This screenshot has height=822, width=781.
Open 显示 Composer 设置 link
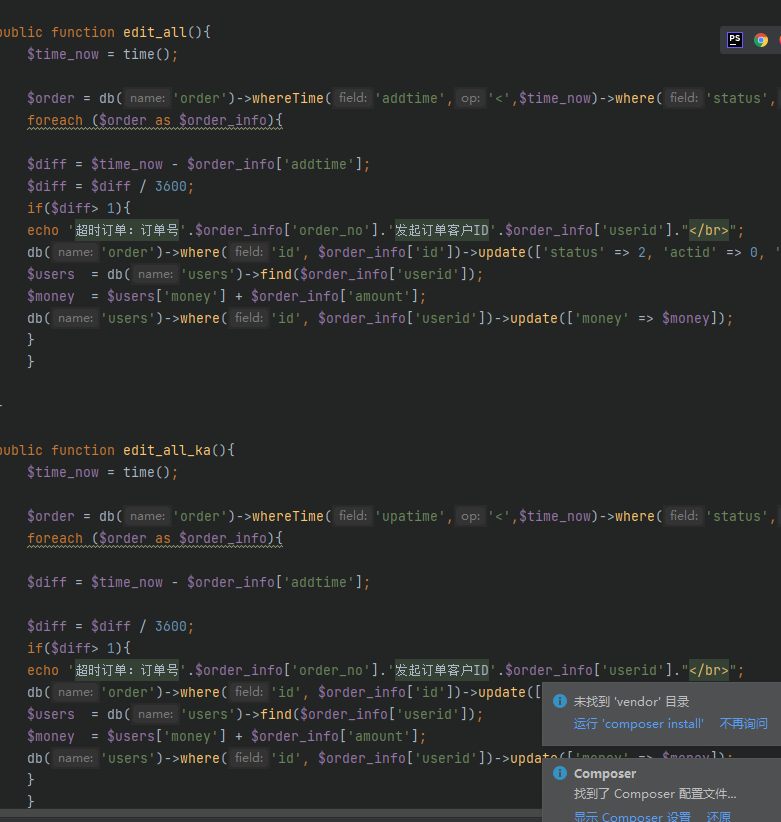(632, 816)
